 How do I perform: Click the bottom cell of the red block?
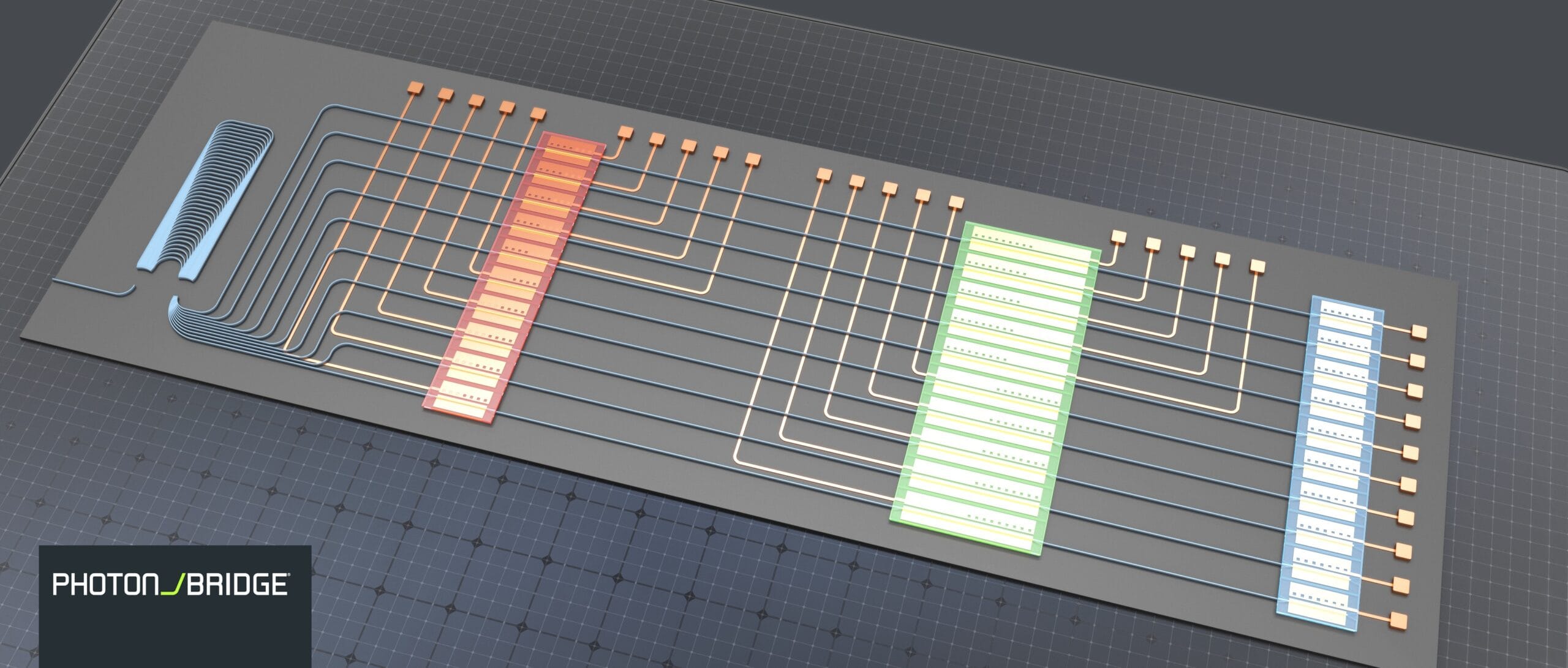coord(464,399)
